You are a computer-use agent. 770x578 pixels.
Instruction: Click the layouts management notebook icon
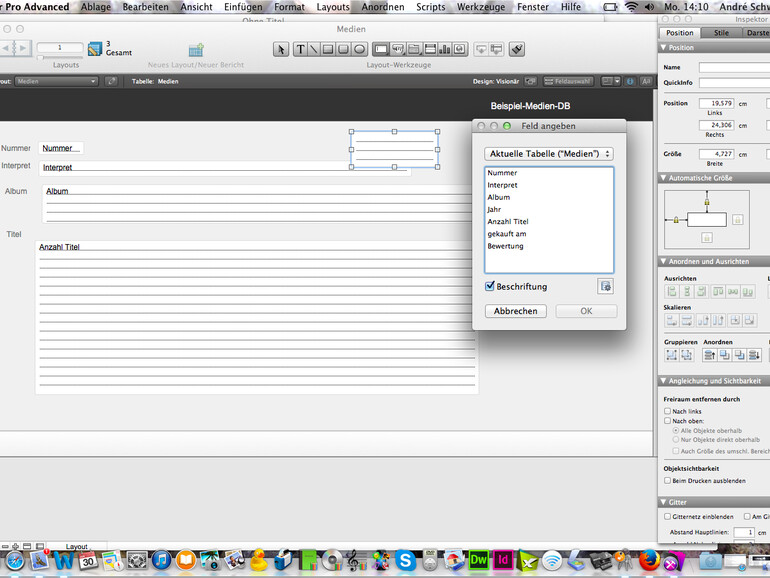click(94, 49)
